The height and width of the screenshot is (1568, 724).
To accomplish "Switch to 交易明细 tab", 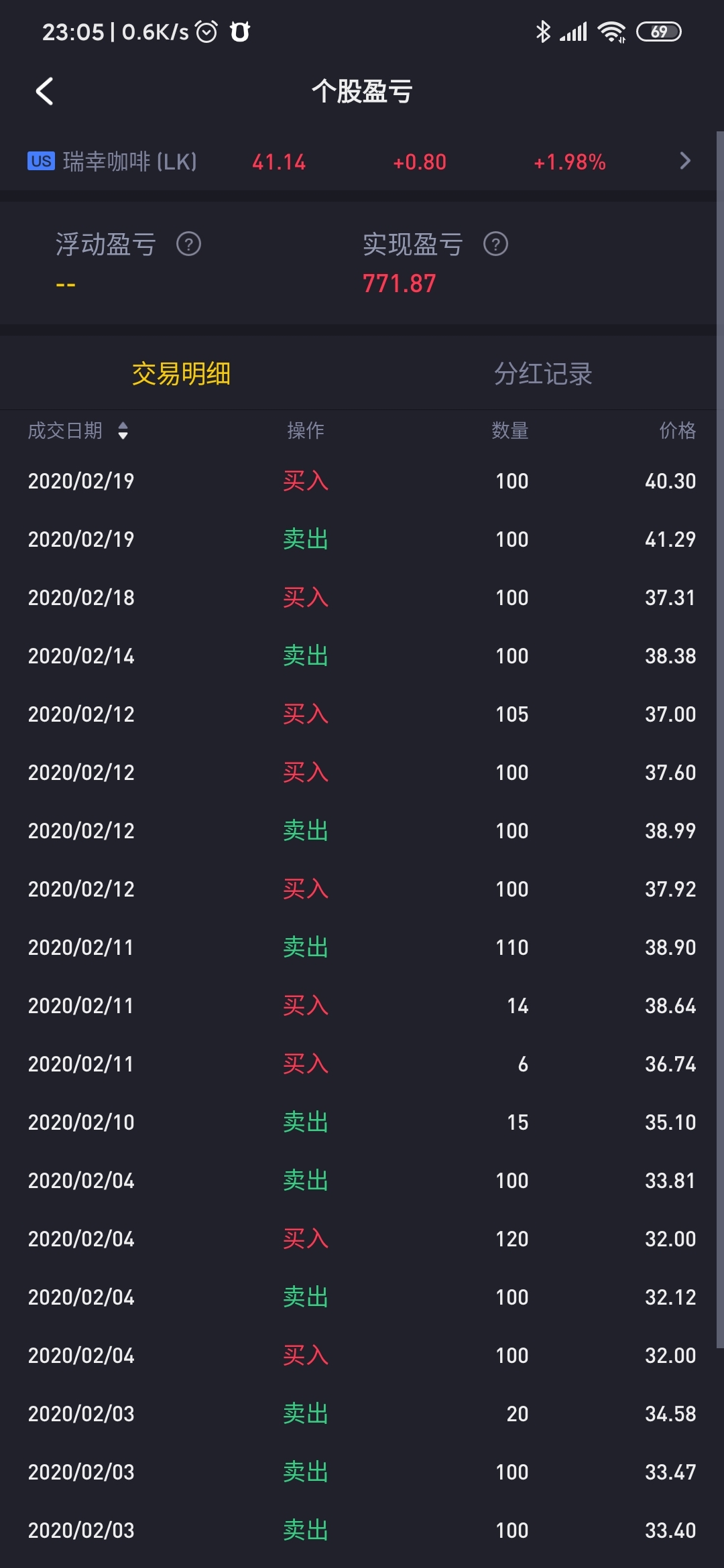I will pos(181,374).
